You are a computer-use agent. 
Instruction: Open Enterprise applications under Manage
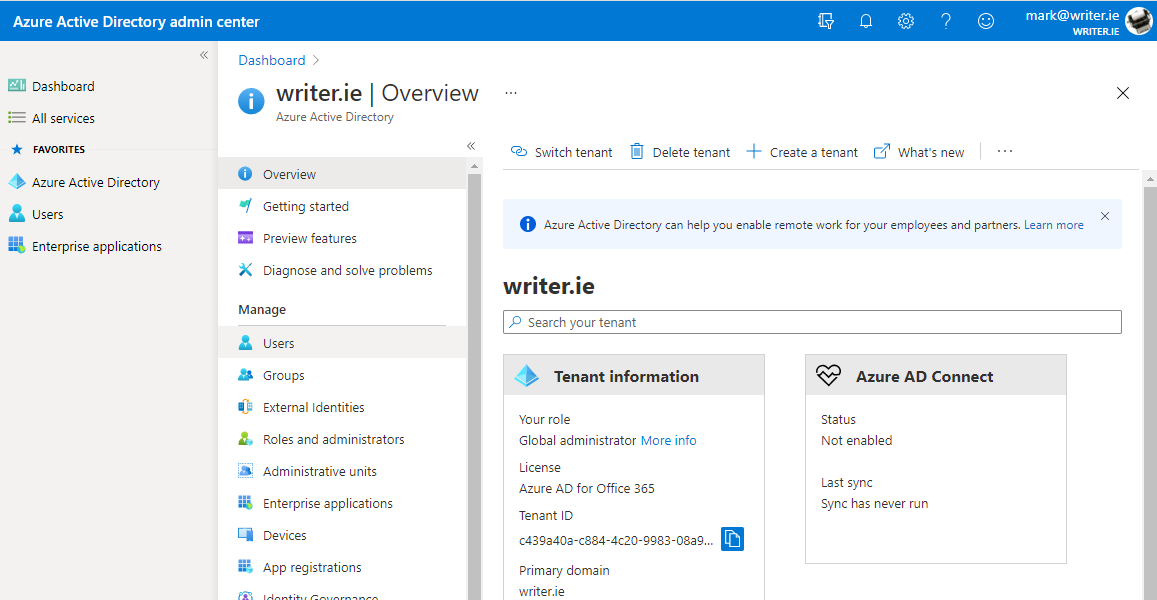pos(342,503)
